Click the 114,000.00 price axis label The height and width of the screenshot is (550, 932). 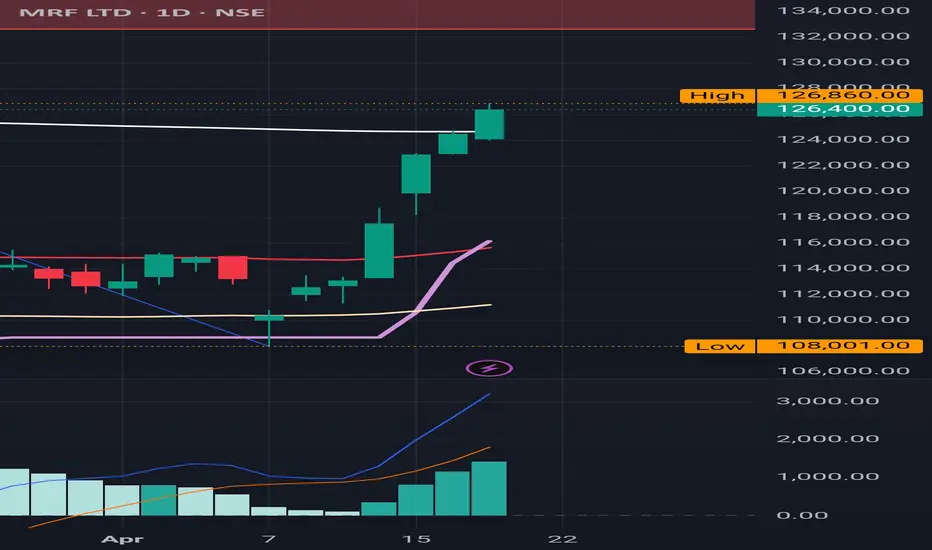[843, 268]
